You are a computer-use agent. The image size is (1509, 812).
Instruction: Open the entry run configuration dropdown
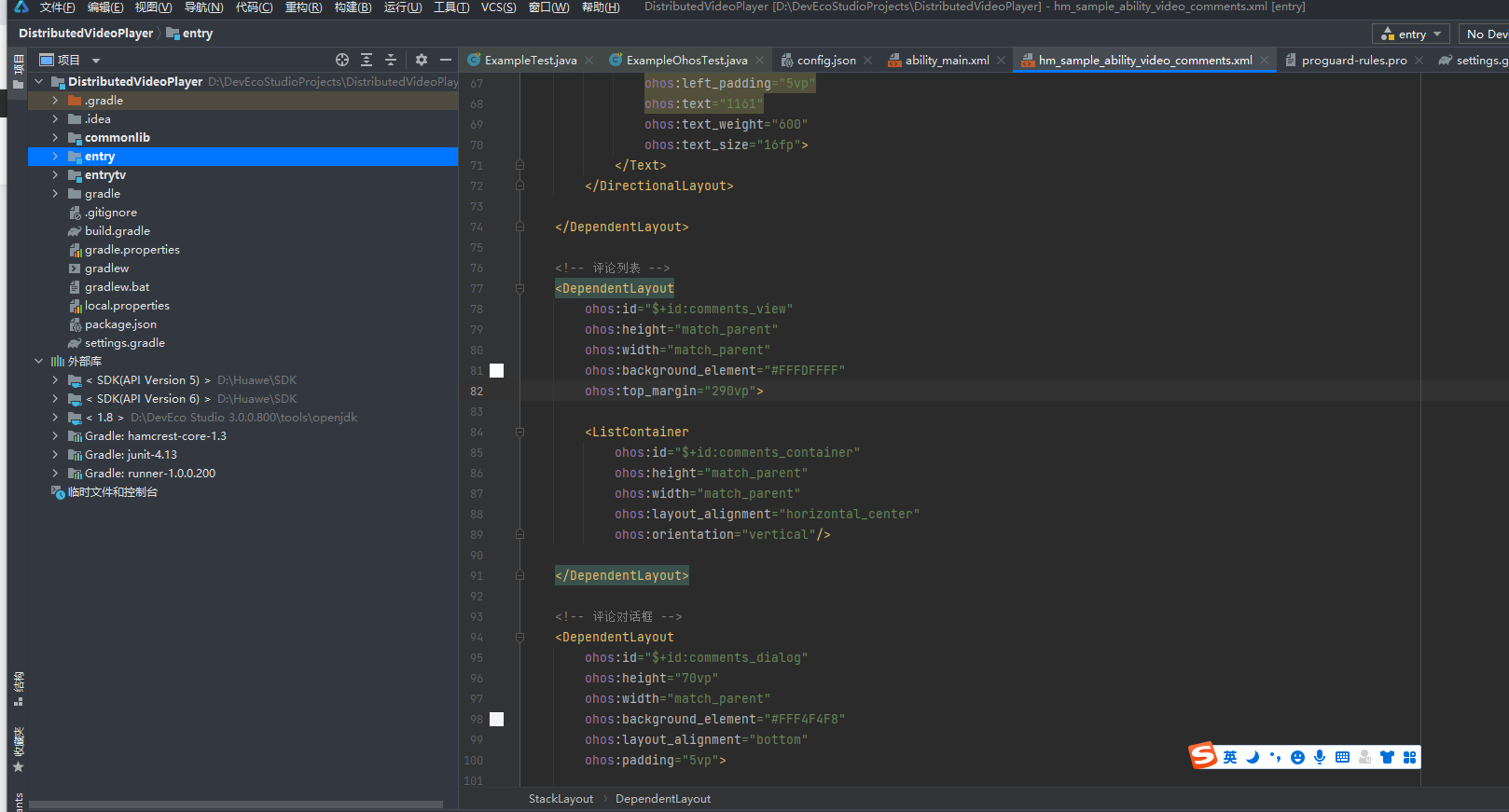pos(1411,34)
